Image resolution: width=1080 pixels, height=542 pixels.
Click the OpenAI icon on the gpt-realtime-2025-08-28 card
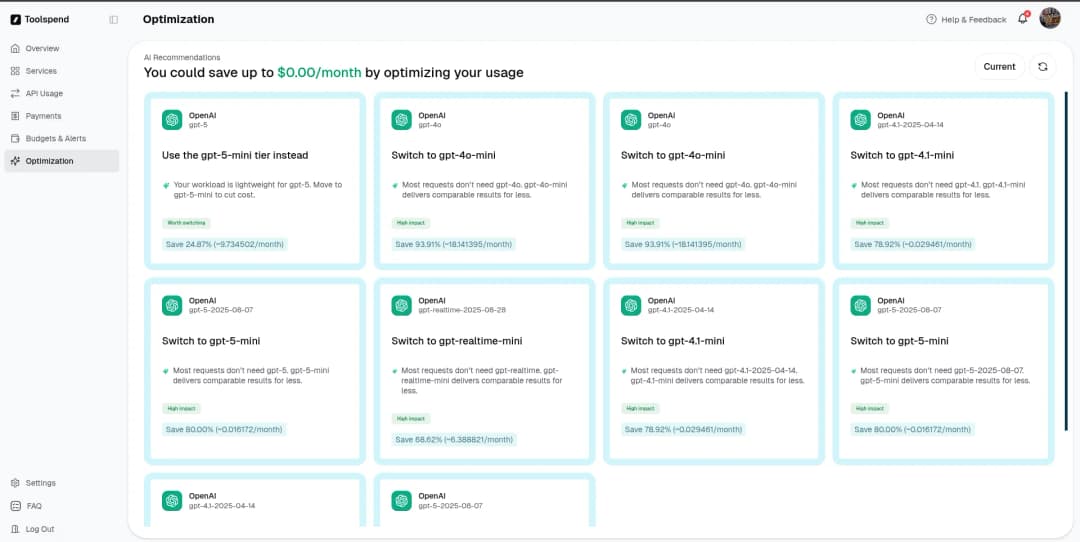(402, 305)
